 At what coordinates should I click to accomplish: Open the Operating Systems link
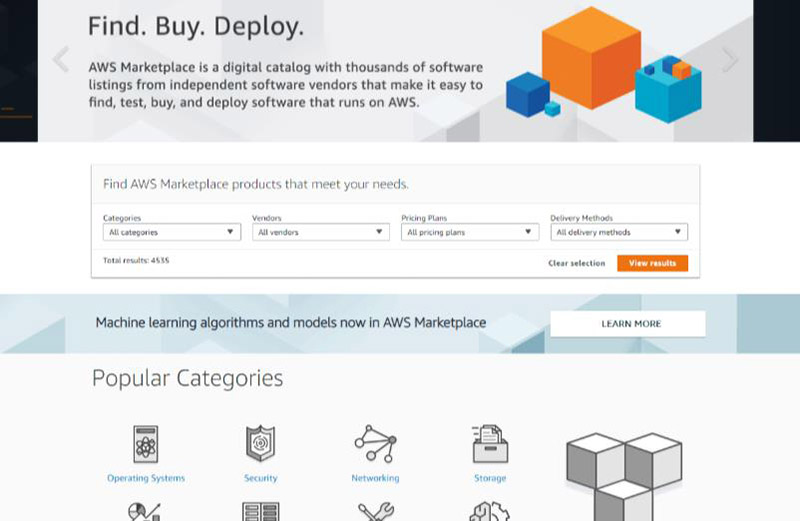146,478
